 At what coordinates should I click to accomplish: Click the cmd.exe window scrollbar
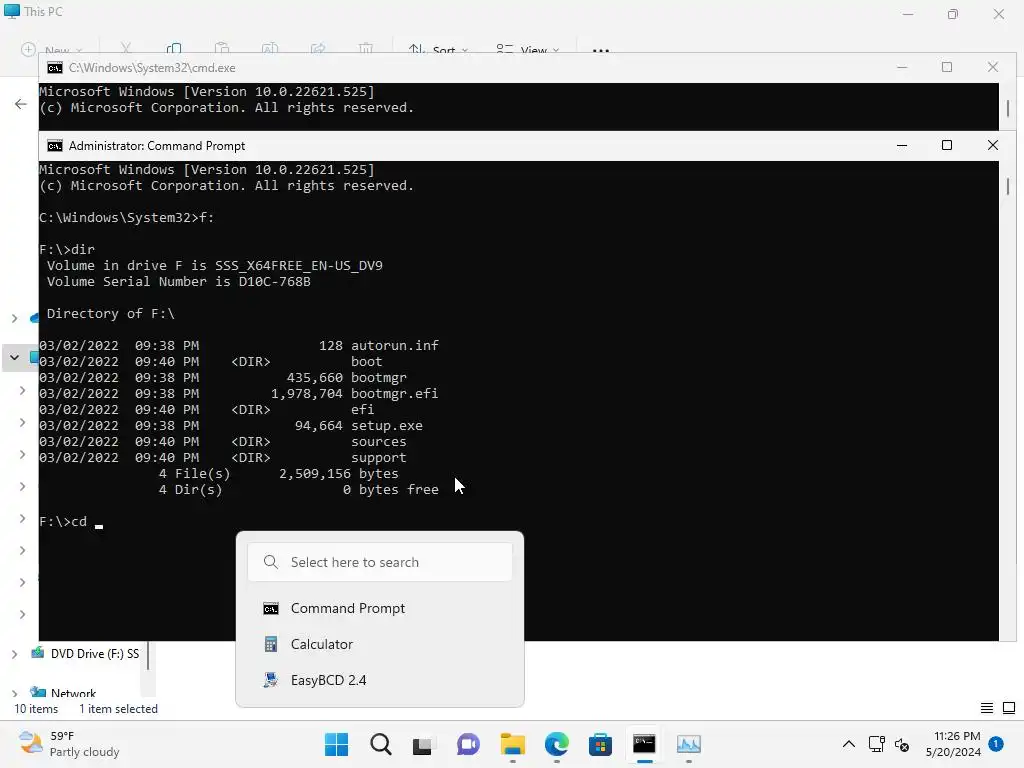click(1008, 108)
